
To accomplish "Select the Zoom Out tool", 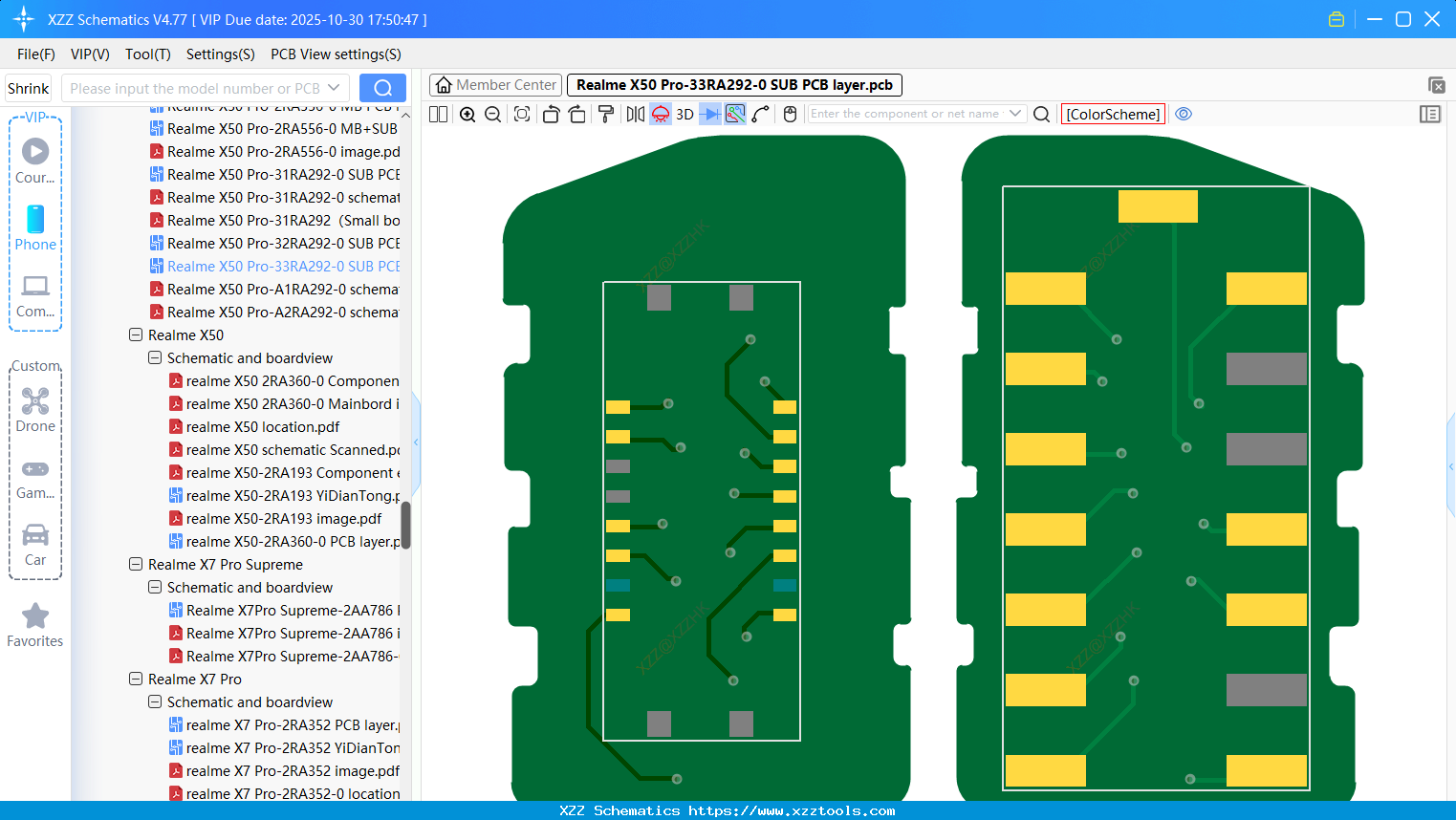I will [x=491, y=114].
